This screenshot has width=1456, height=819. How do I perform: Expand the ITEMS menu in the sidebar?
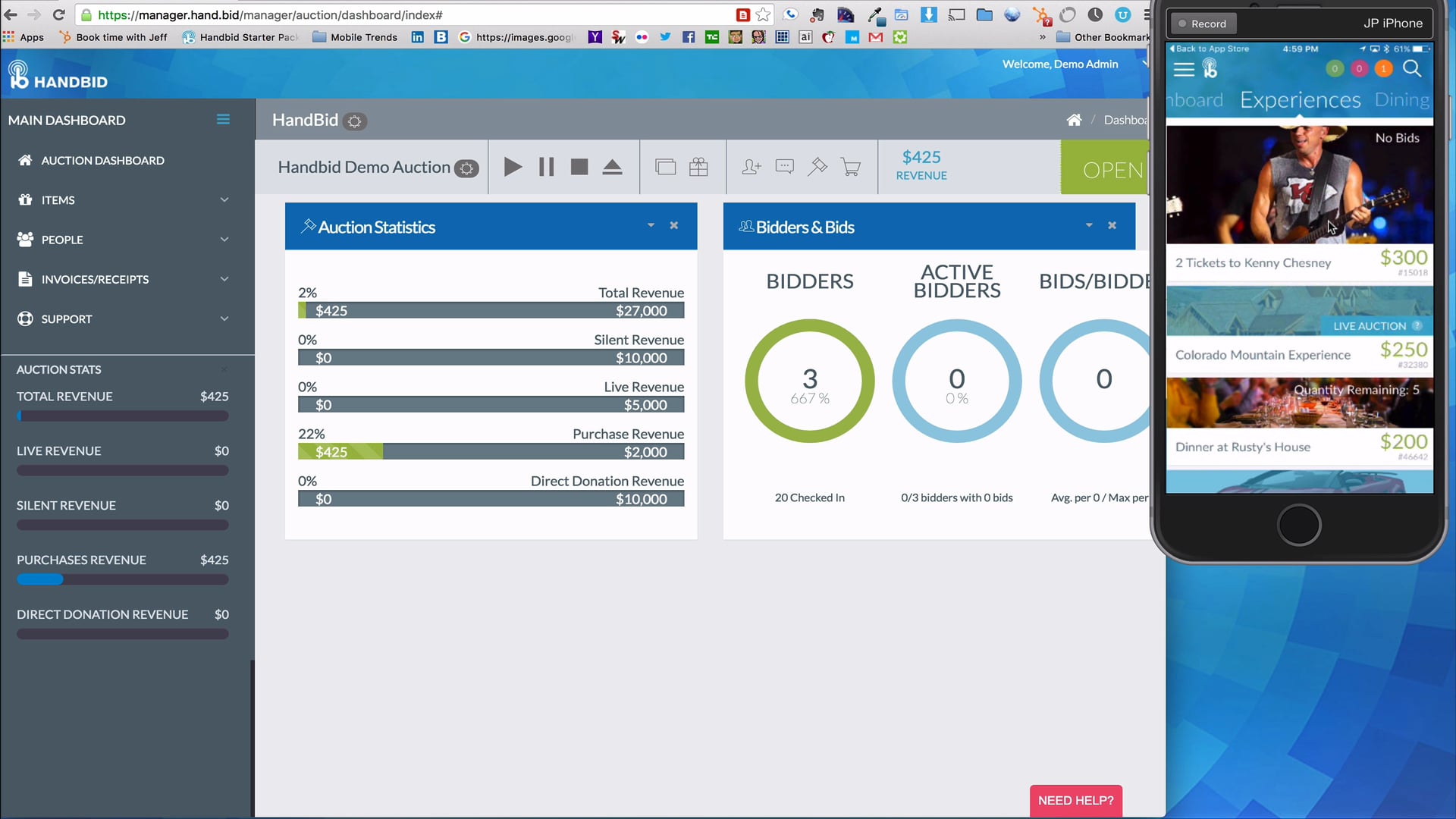click(x=224, y=199)
